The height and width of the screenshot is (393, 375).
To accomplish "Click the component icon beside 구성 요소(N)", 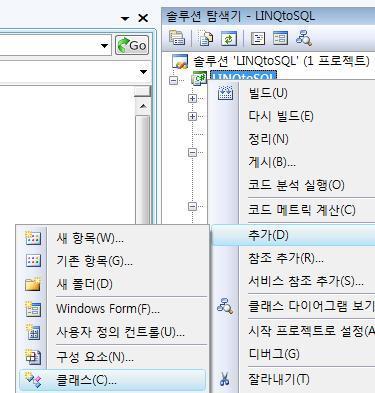I will pyautogui.click(x=33, y=357).
